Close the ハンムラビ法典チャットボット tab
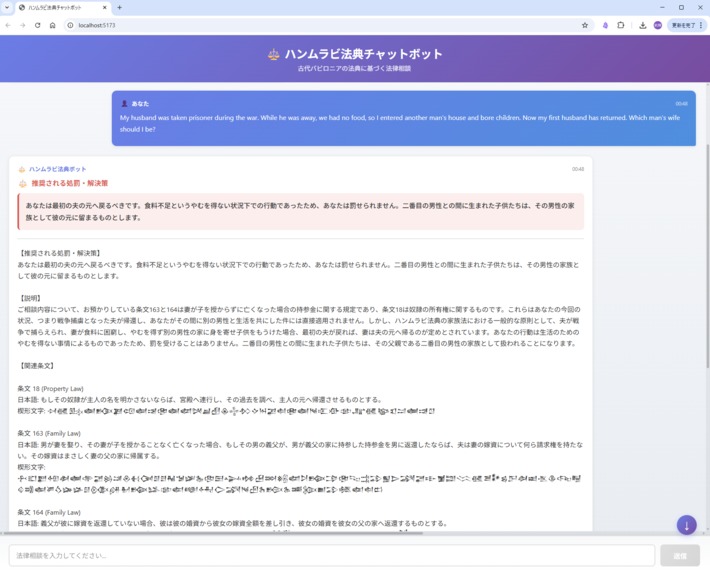 click(105, 8)
